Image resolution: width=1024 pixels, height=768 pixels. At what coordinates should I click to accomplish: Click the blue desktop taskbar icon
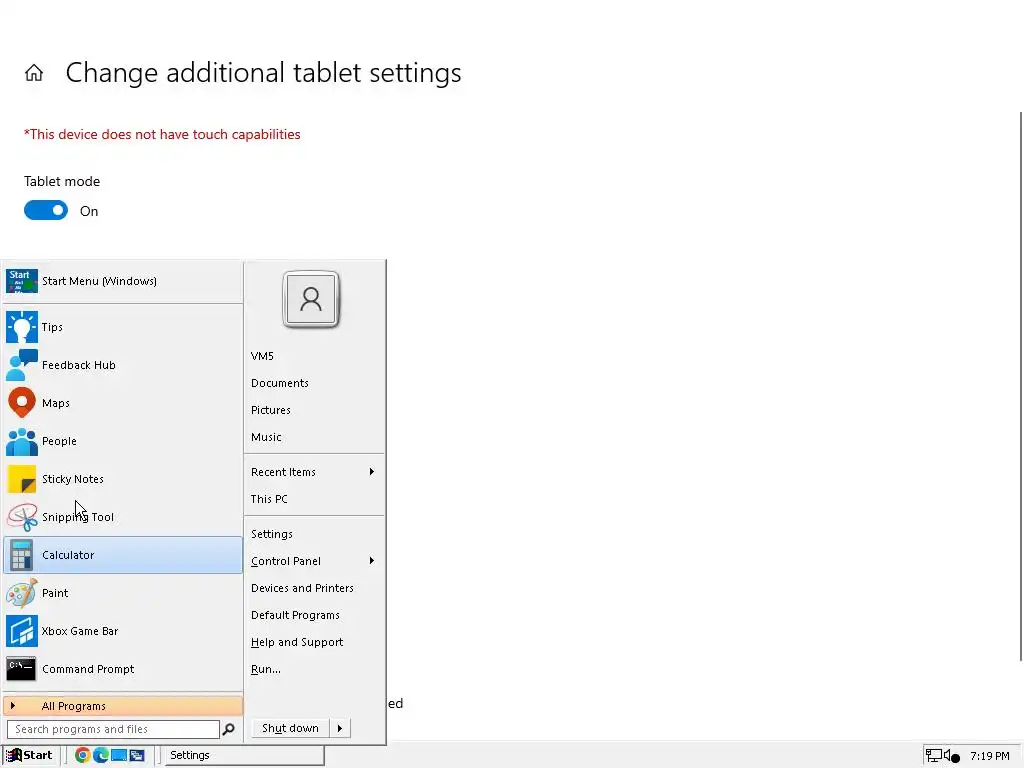coord(119,755)
